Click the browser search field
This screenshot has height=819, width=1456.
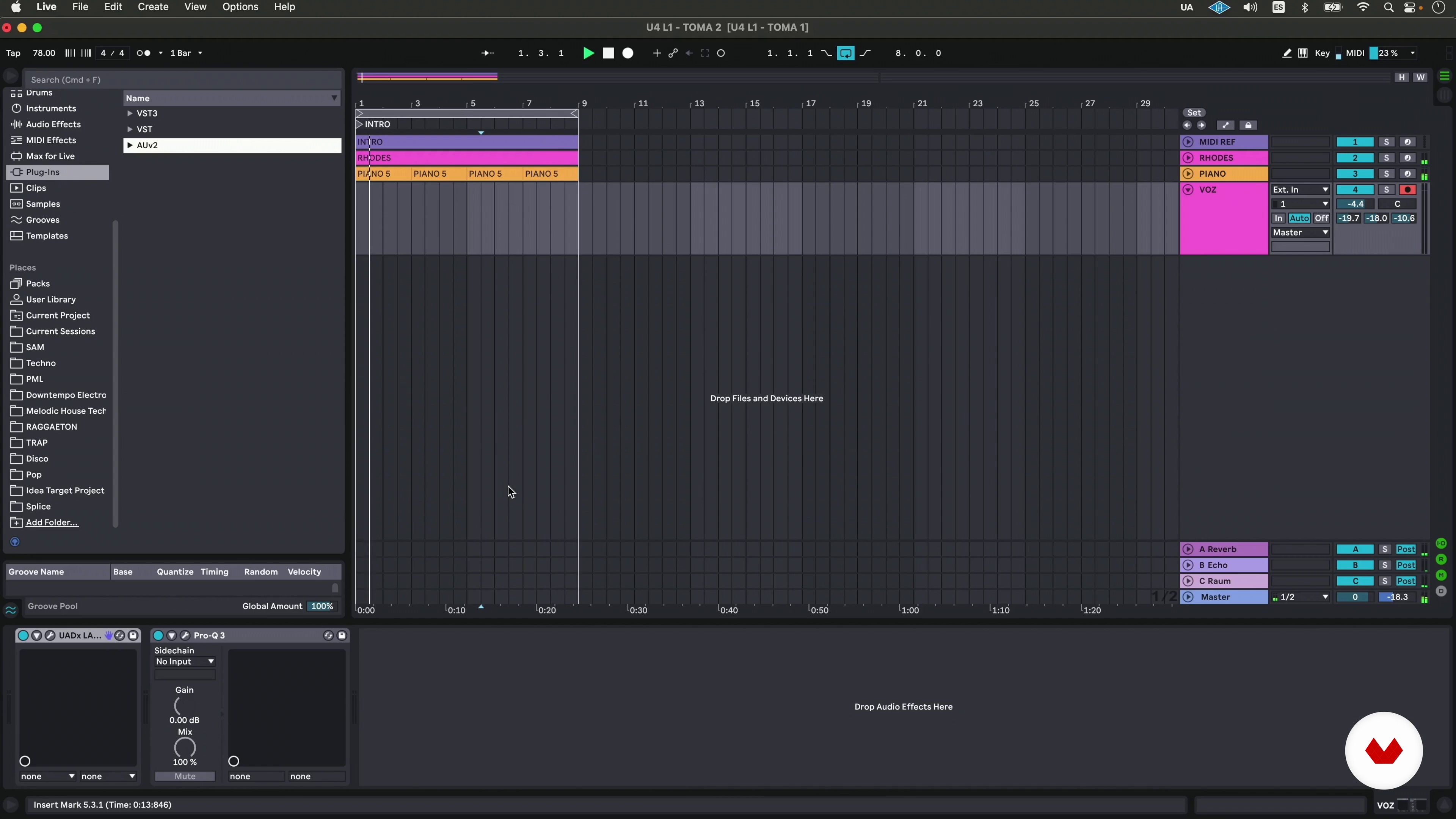181,80
